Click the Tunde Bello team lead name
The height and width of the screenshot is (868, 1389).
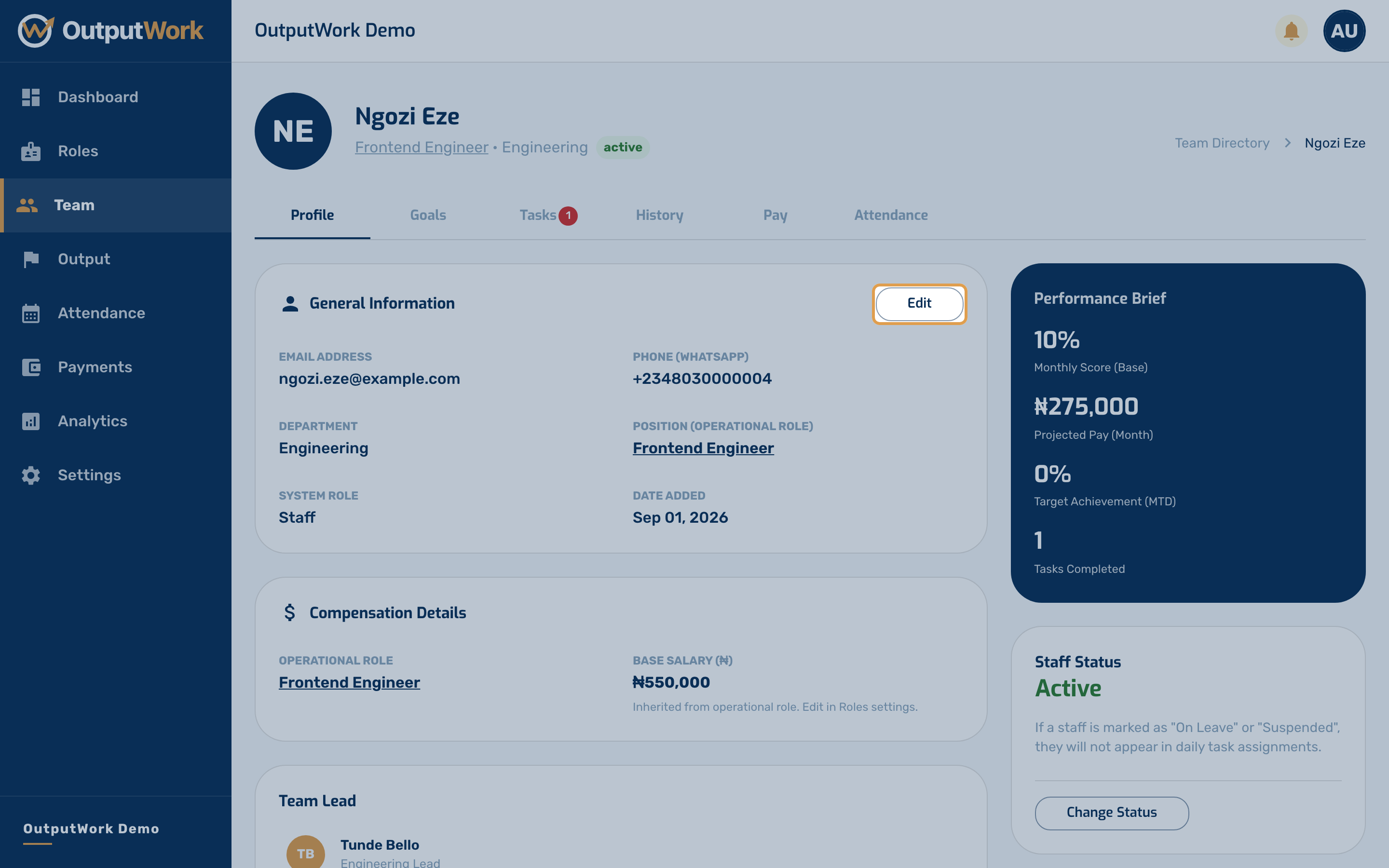tap(380, 845)
